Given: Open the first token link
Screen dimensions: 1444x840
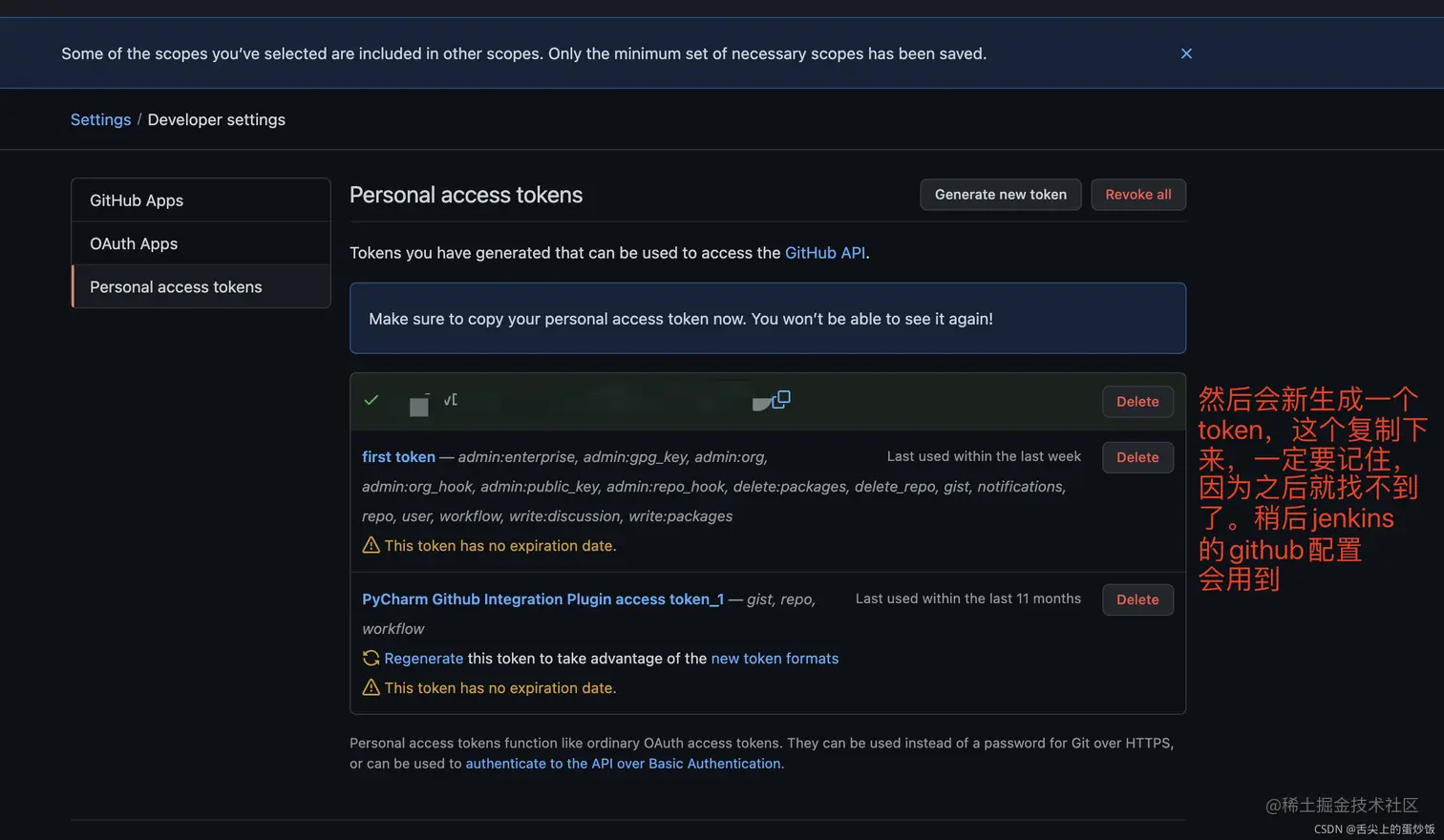Looking at the screenshot, I should coord(398,457).
